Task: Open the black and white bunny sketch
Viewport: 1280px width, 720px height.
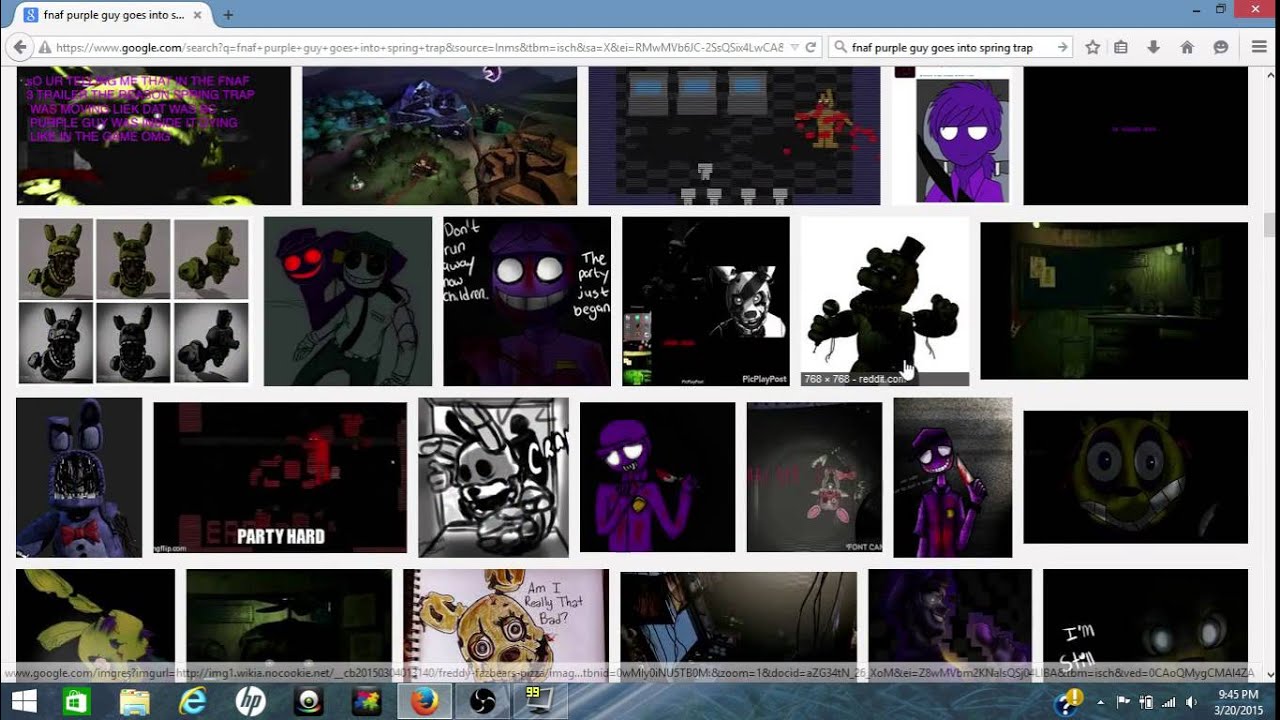Action: 493,477
